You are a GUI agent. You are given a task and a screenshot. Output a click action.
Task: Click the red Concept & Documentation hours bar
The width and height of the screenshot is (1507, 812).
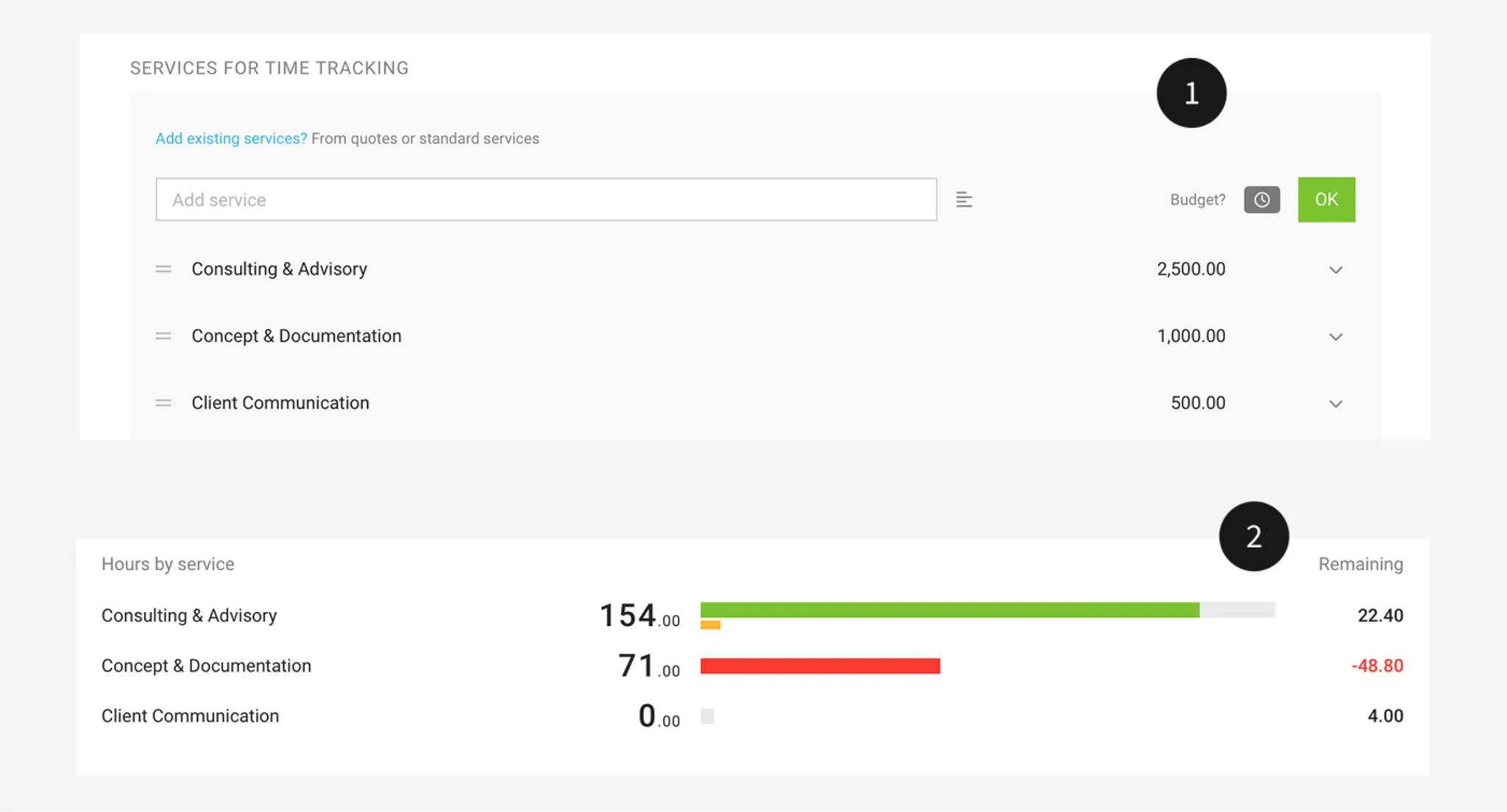(820, 666)
